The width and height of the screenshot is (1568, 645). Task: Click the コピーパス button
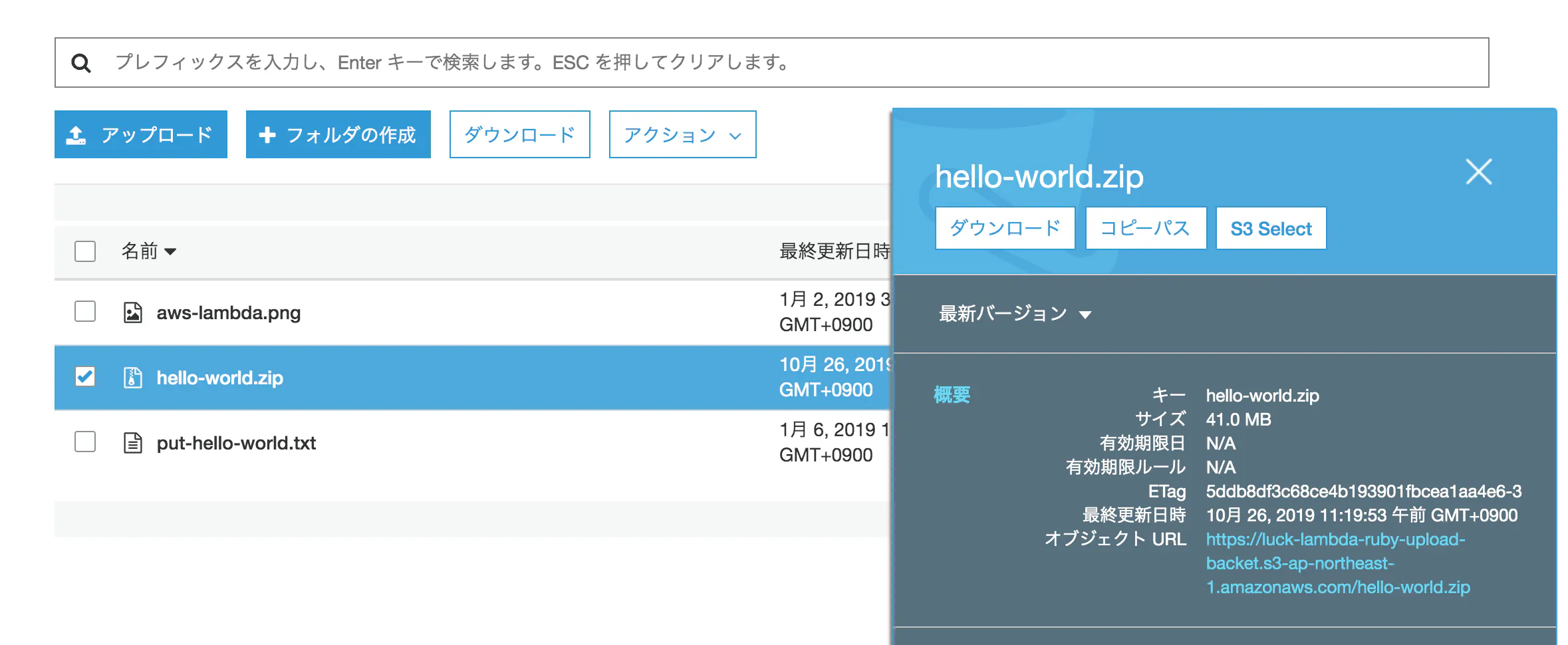pyautogui.click(x=1145, y=228)
